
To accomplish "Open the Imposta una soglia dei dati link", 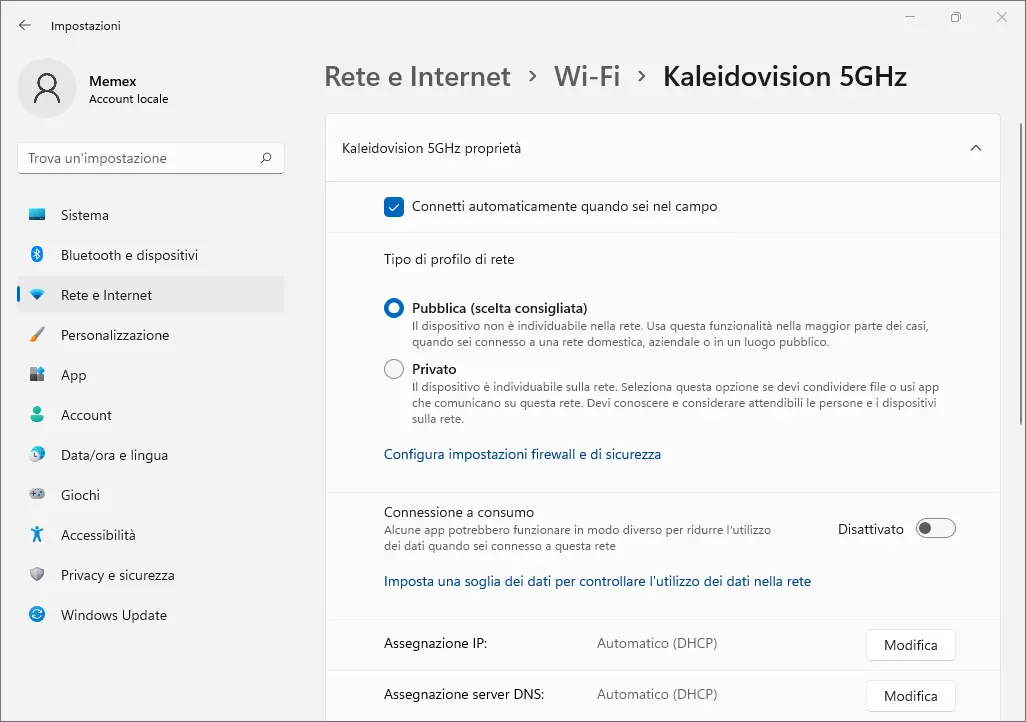I will coord(597,581).
